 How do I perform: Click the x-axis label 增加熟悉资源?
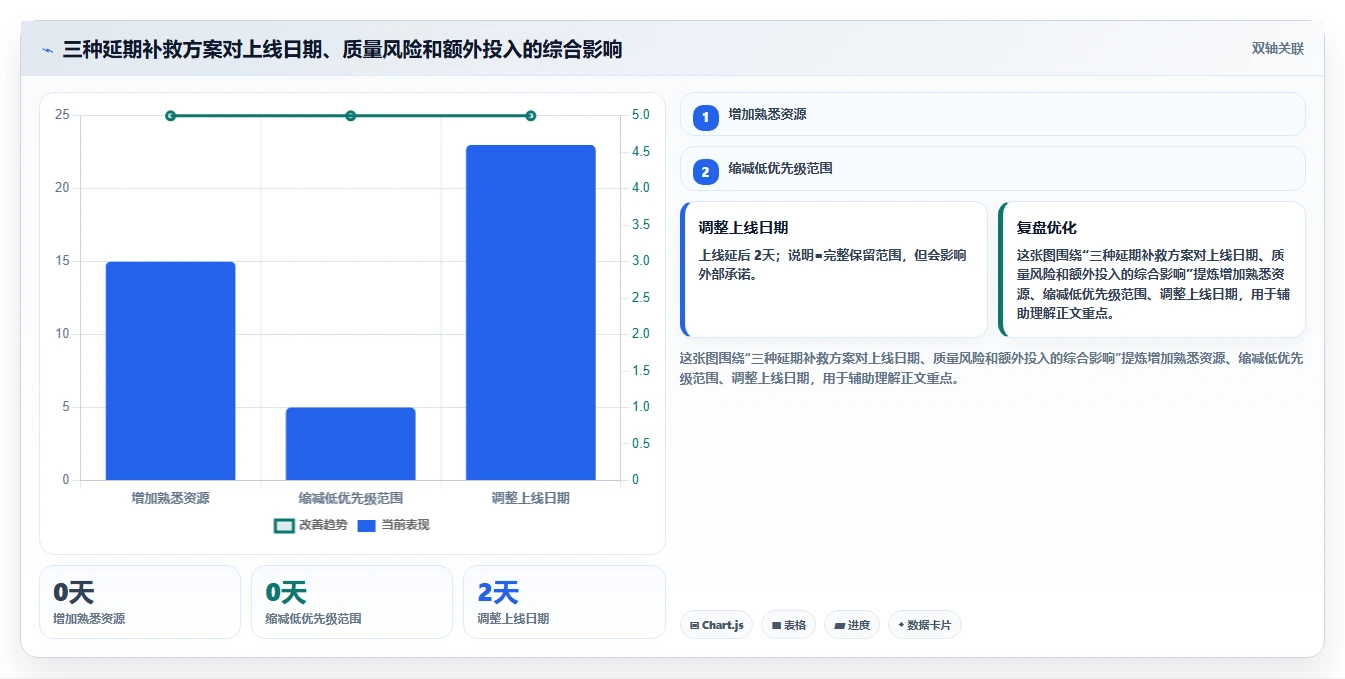[x=170, y=497]
